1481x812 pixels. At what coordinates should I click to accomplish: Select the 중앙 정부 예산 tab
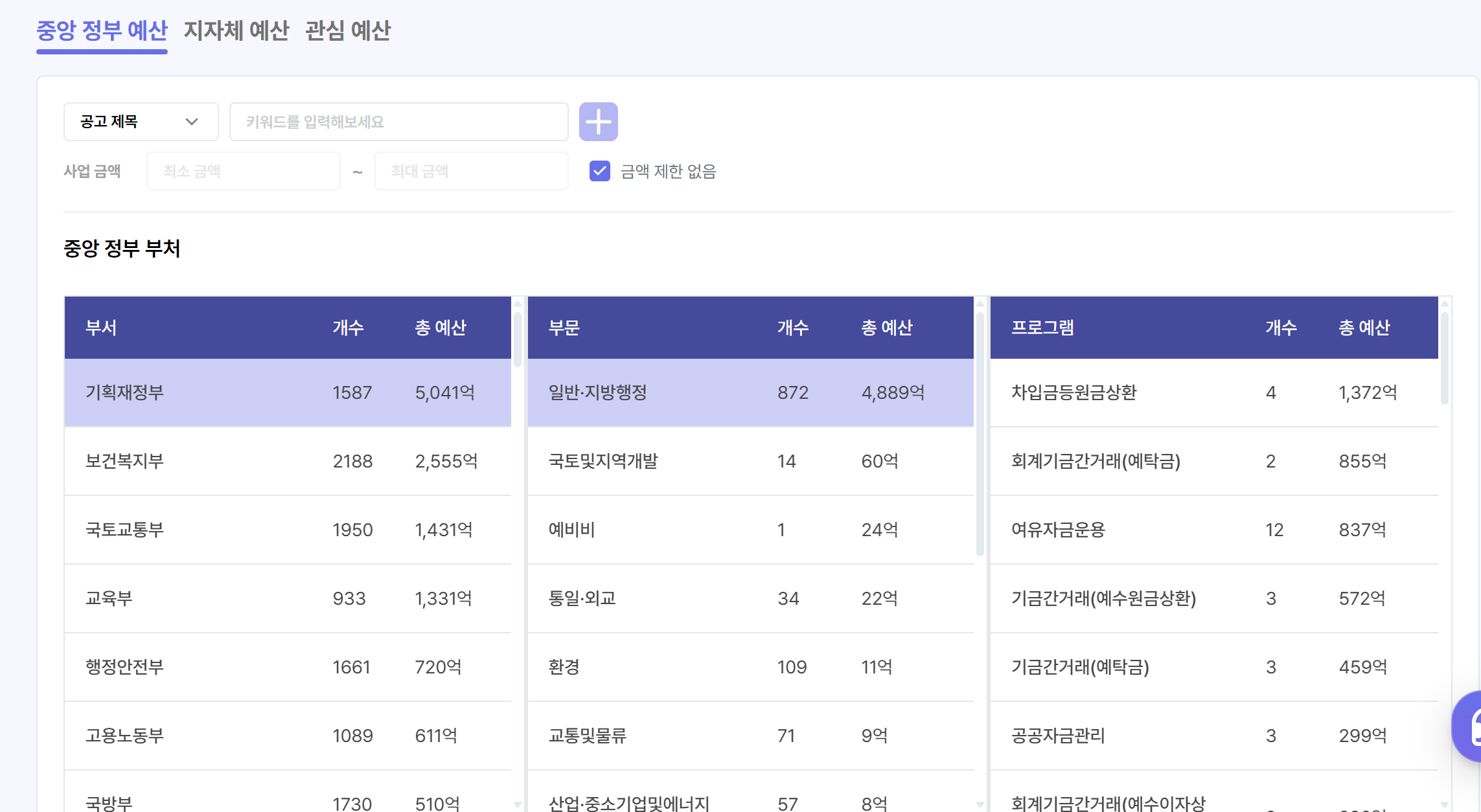tap(102, 30)
